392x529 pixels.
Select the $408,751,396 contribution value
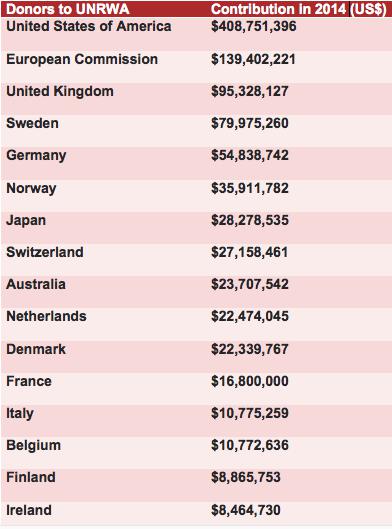(x=254, y=27)
